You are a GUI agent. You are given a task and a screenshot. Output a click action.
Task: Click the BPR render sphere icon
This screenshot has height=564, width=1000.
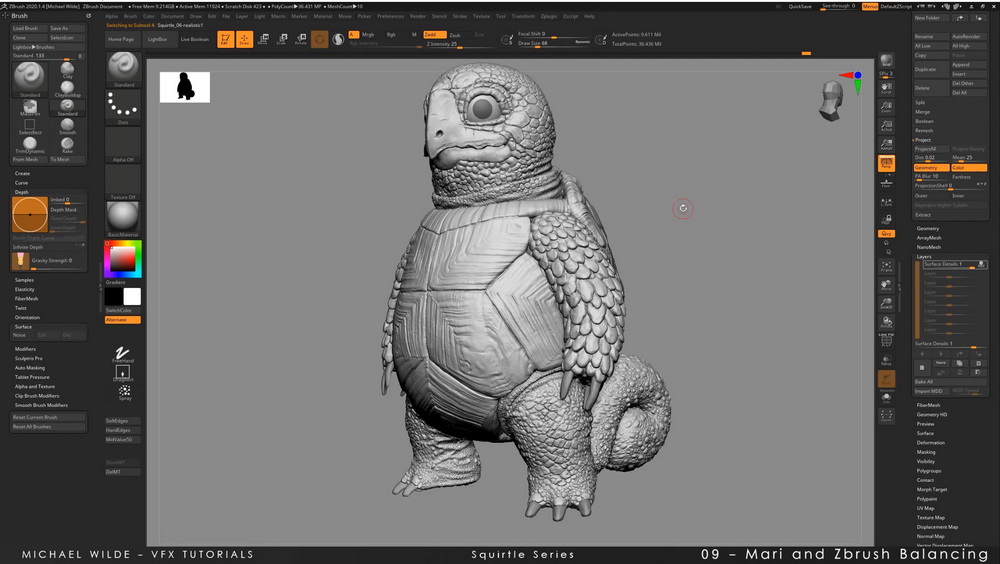click(x=886, y=61)
